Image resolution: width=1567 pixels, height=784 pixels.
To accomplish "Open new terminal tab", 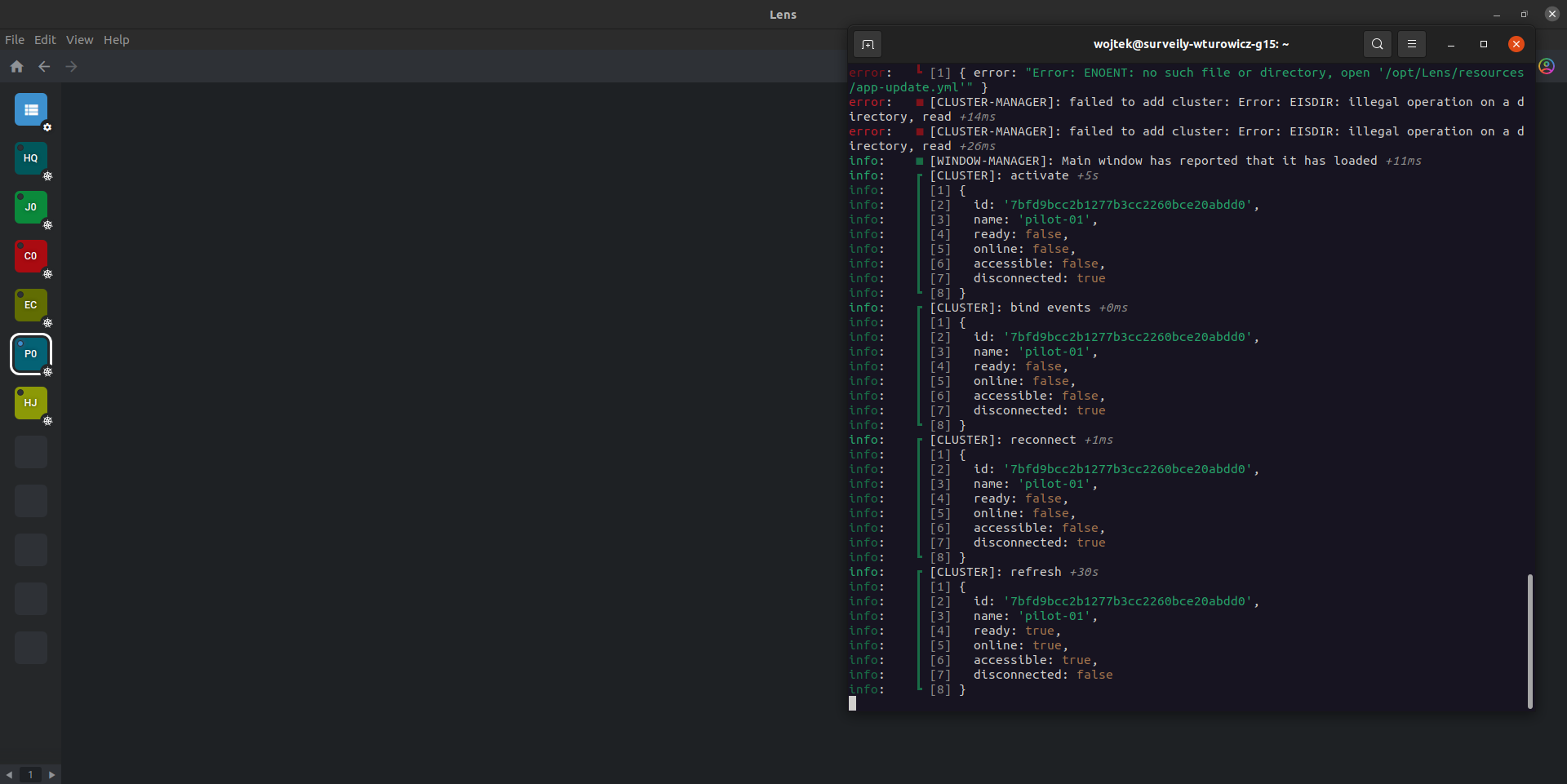I will click(x=868, y=44).
